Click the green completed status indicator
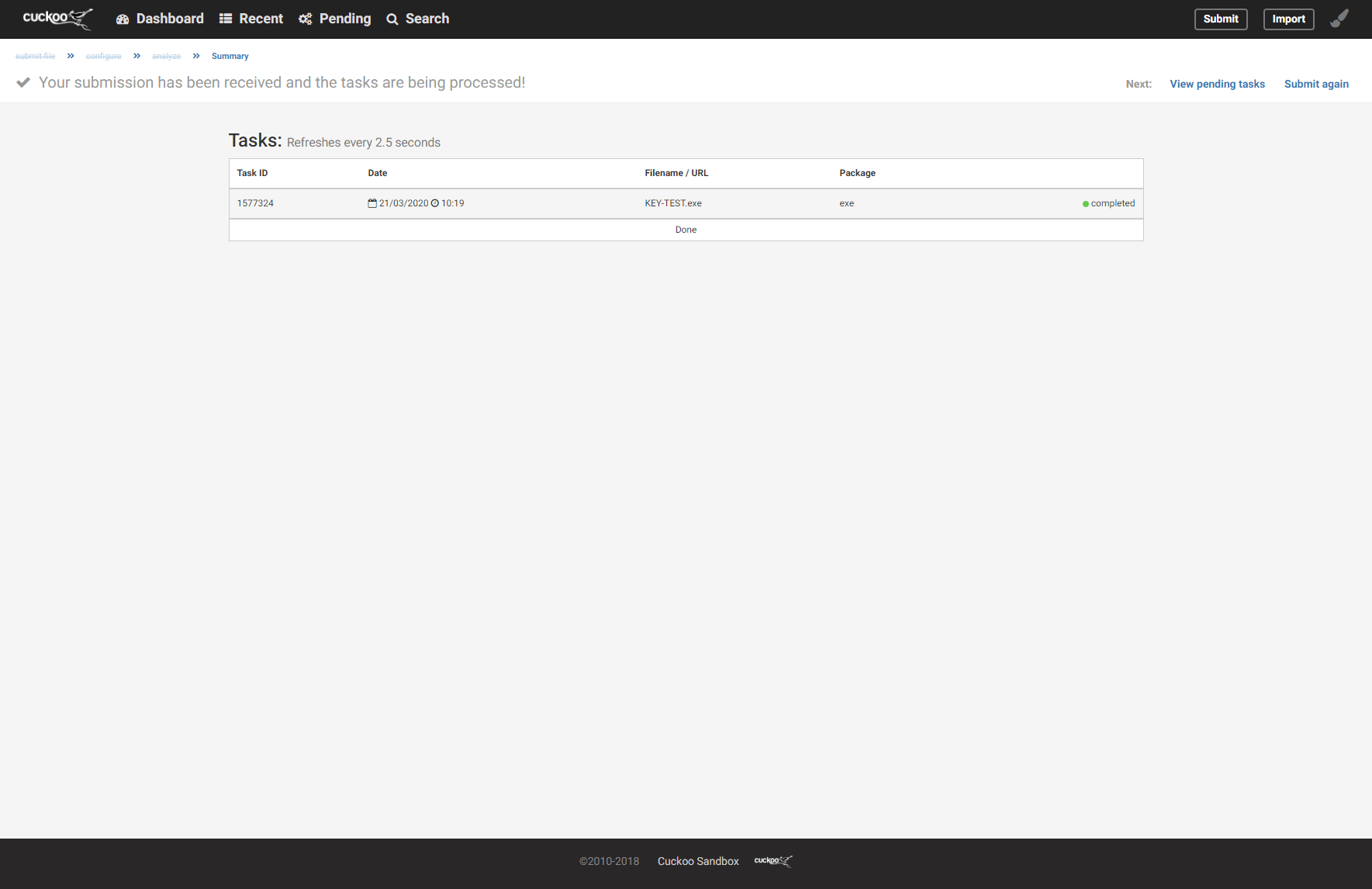 click(1086, 204)
